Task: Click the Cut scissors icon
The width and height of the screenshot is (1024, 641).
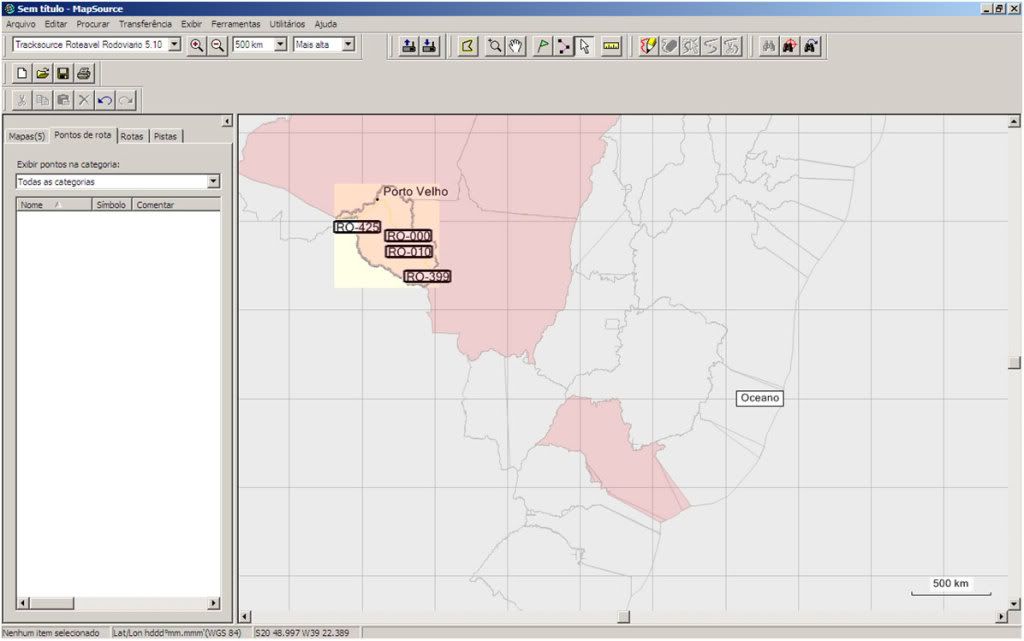Action: point(22,101)
